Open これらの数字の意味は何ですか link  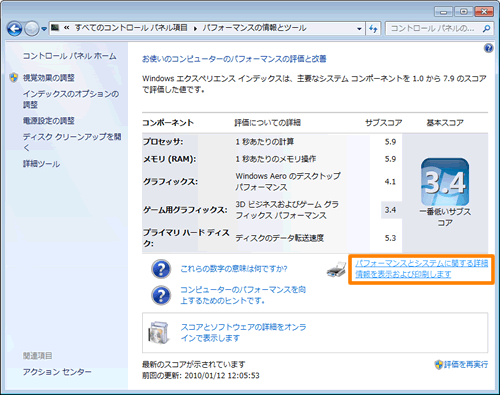[x=234, y=269]
